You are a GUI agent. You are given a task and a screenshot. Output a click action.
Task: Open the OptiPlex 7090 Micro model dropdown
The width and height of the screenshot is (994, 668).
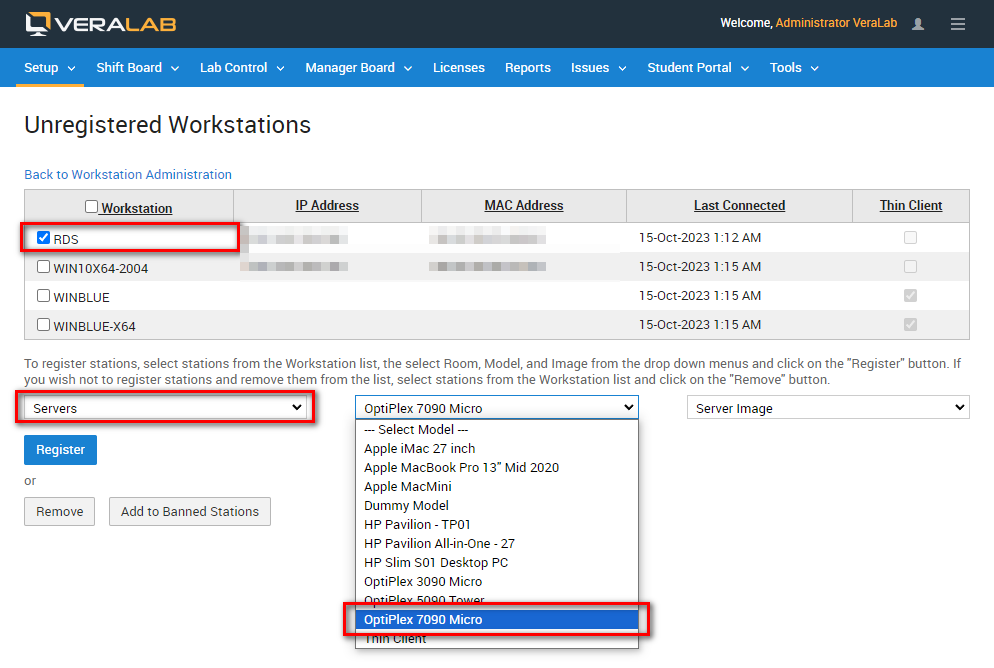tap(496, 408)
